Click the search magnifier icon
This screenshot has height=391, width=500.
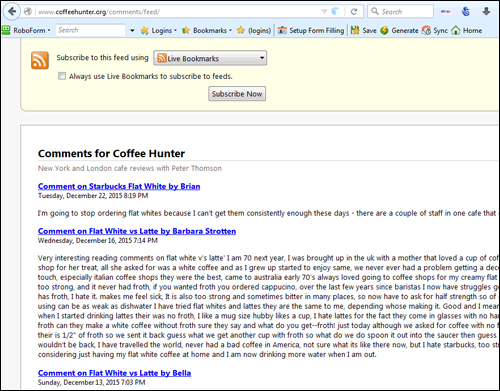(x=375, y=11)
